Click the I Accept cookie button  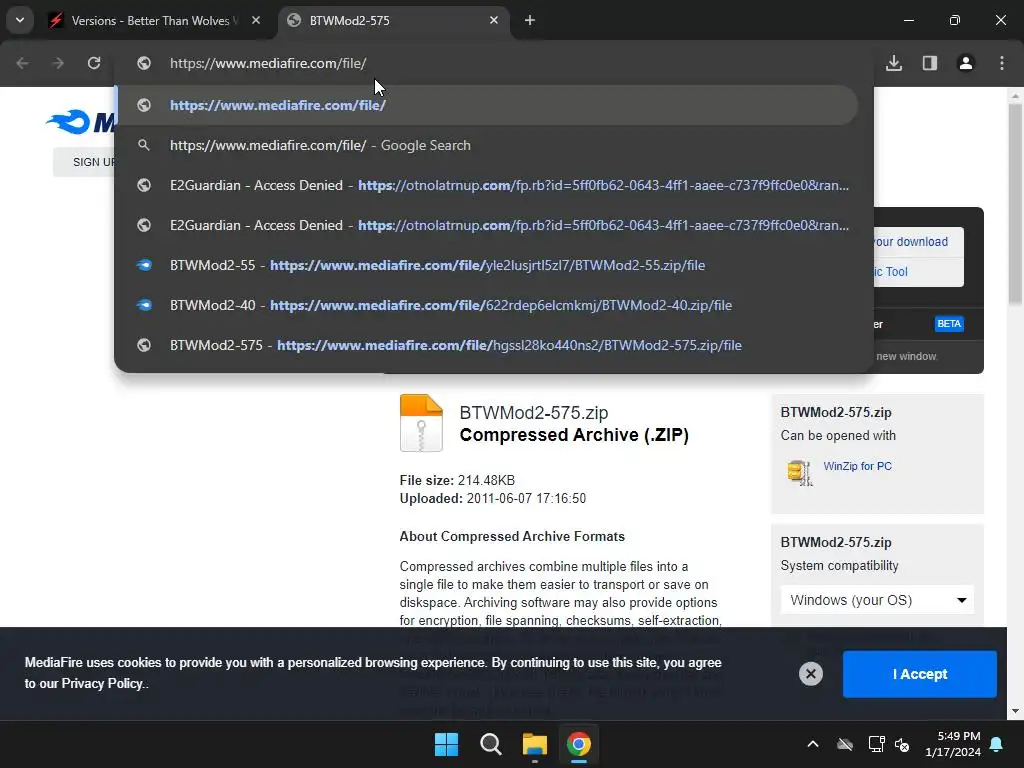(x=920, y=674)
